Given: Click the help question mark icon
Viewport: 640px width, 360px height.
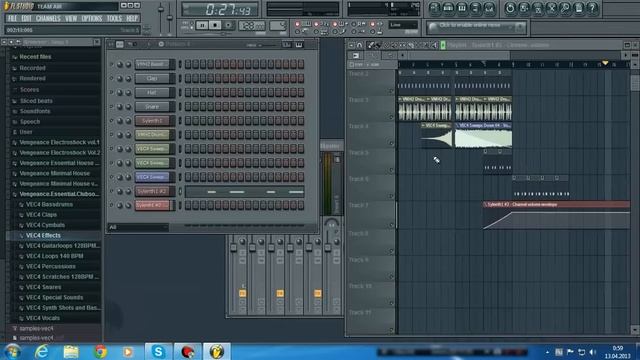Looking at the screenshot, I should point(592,8).
